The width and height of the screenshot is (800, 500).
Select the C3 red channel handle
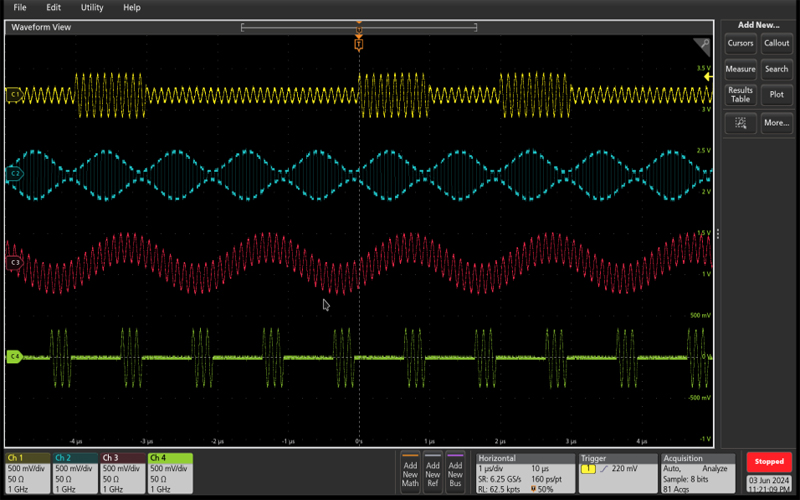coord(14,263)
